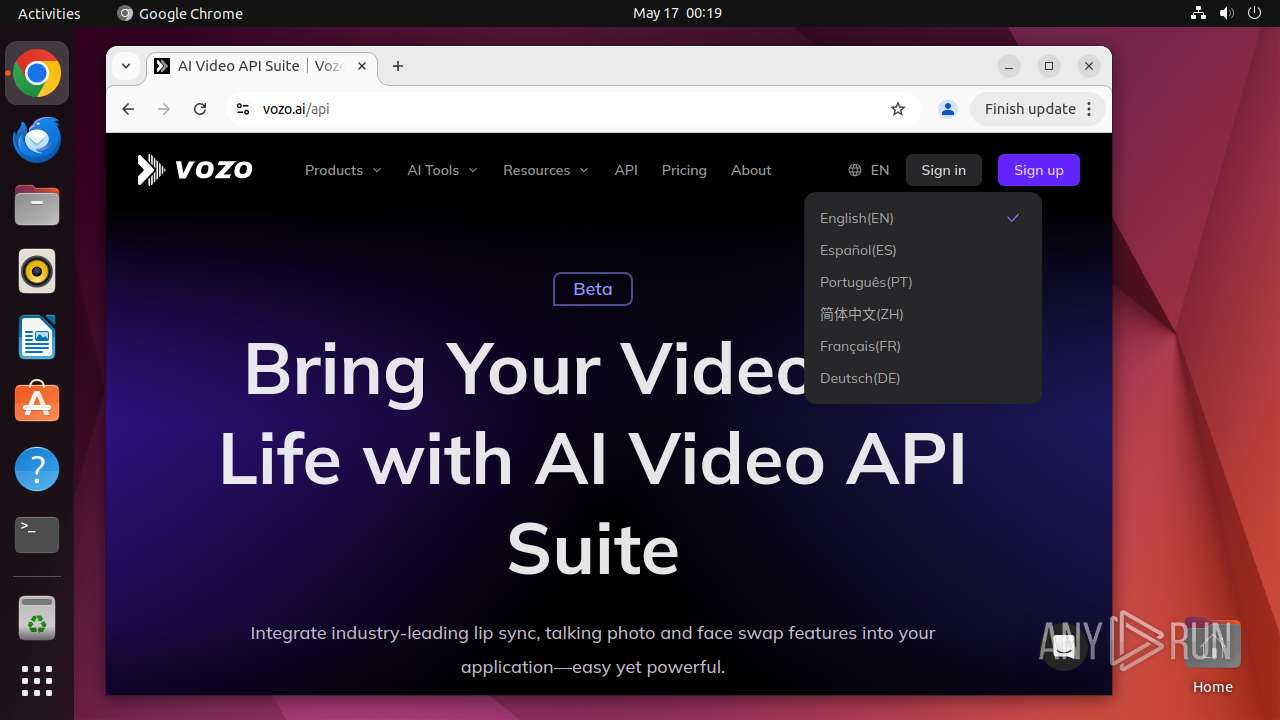Select 简体中文(ZH) language
The image size is (1280, 720).
click(x=922, y=314)
